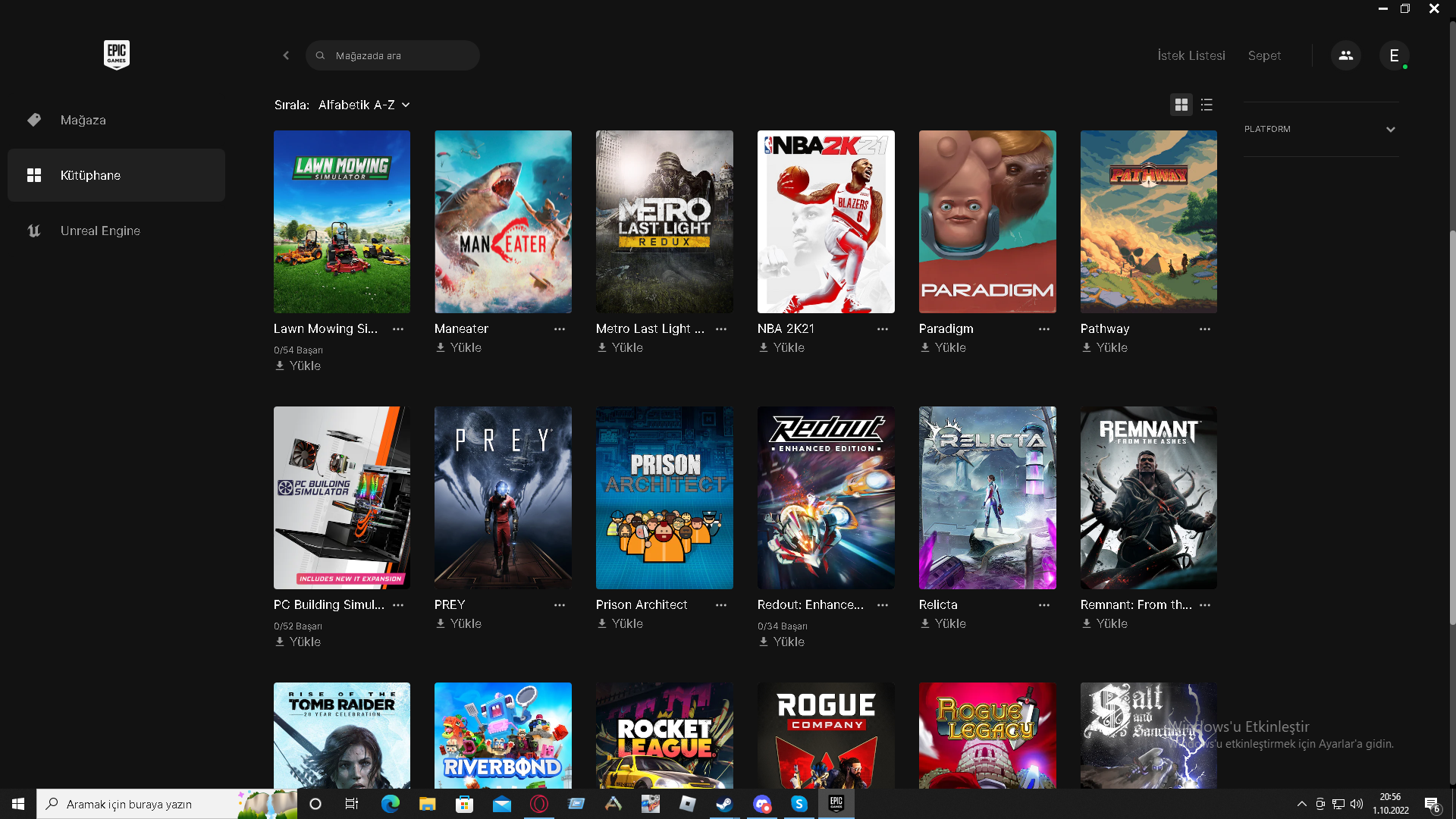This screenshot has width=1456, height=819.
Task: Open the Riverbond cover art
Action: [x=503, y=736]
